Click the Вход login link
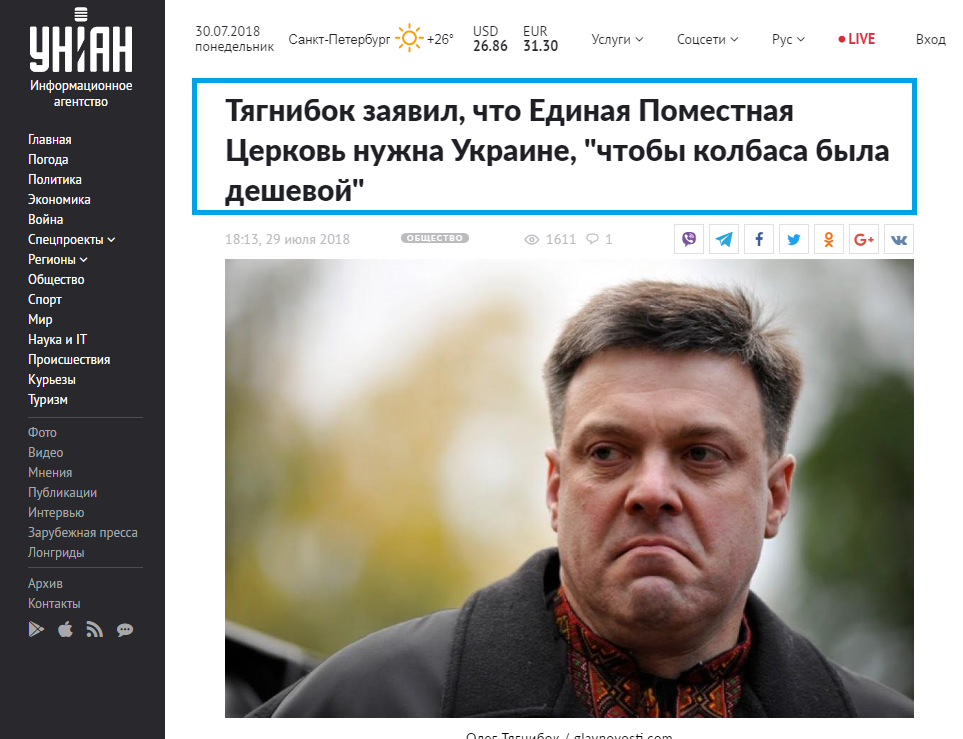Viewport: 963px width, 739px height. [930, 39]
